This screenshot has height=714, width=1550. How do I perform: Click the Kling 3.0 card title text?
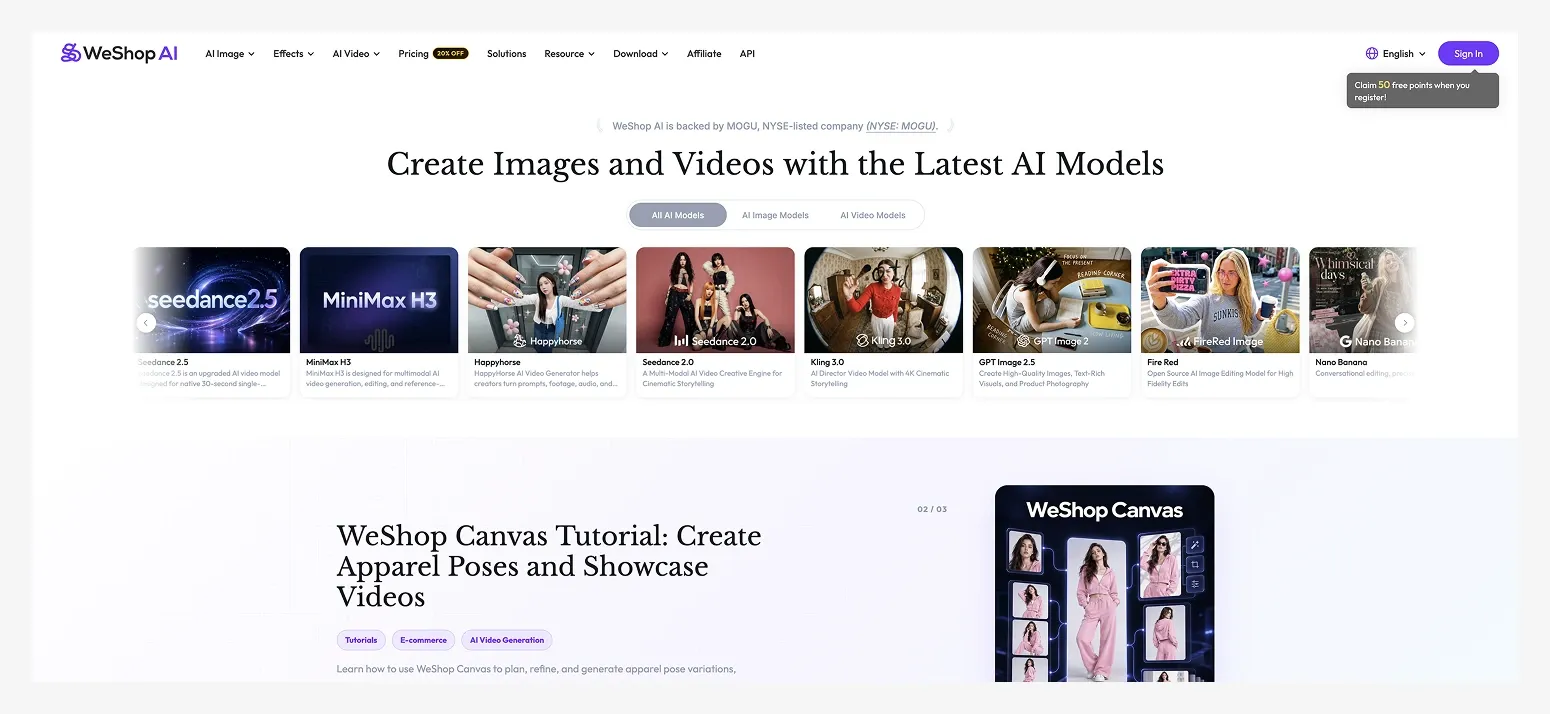(827, 362)
